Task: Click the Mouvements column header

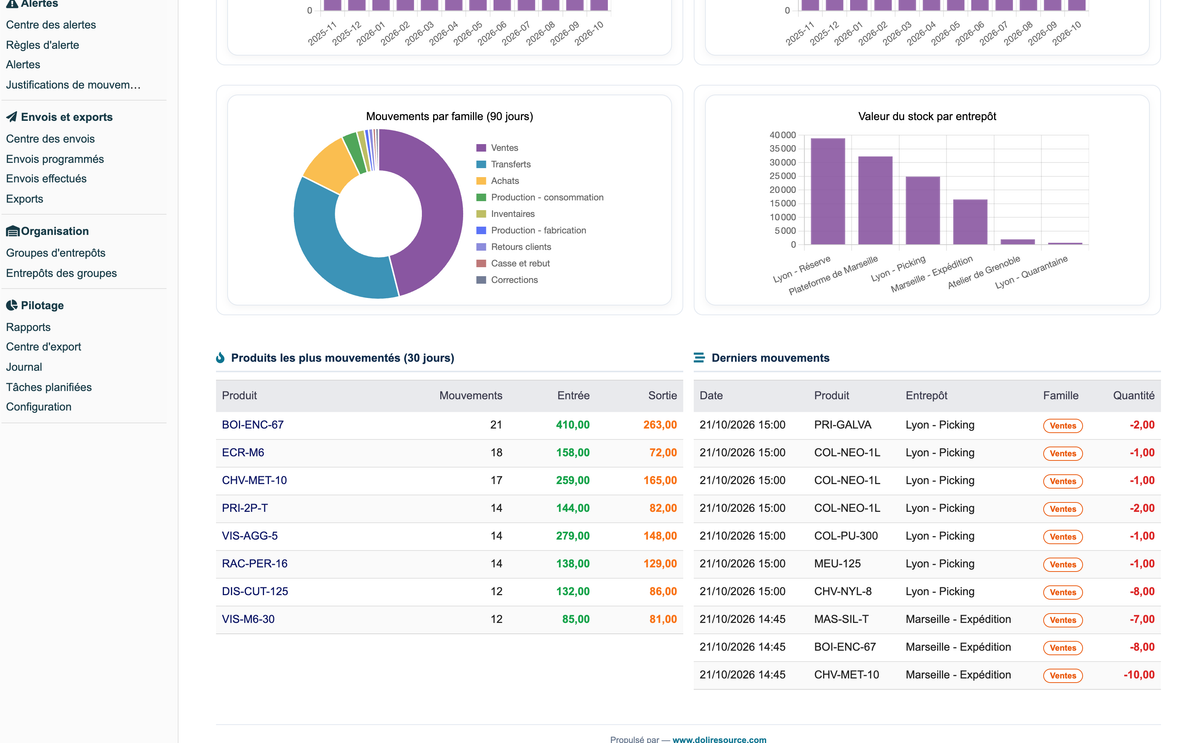Action: tap(471, 396)
